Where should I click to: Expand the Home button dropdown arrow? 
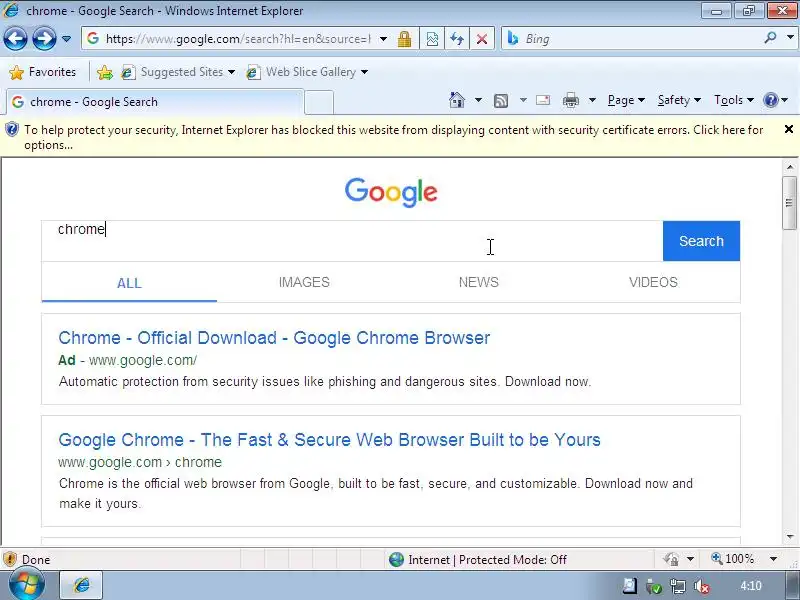point(478,100)
